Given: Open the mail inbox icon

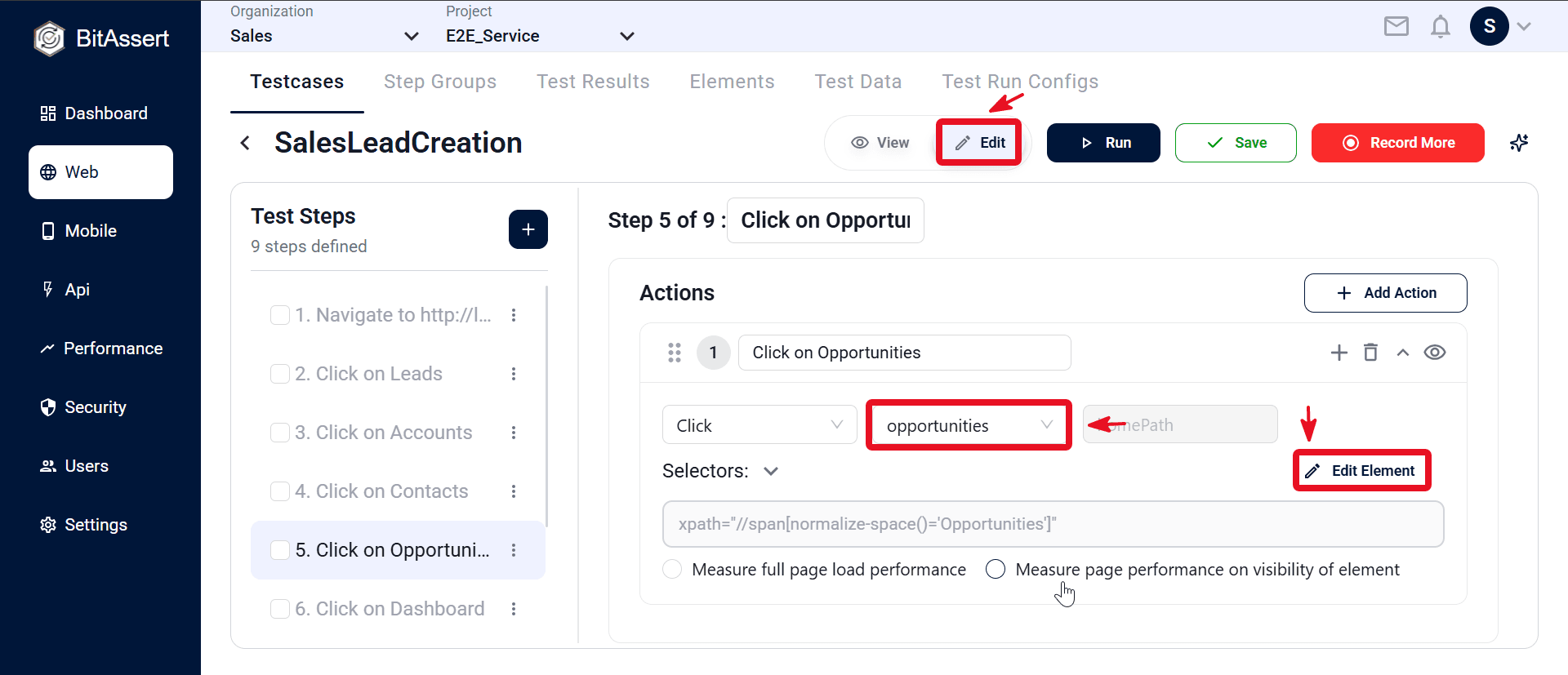Looking at the screenshot, I should pyautogui.click(x=1396, y=27).
